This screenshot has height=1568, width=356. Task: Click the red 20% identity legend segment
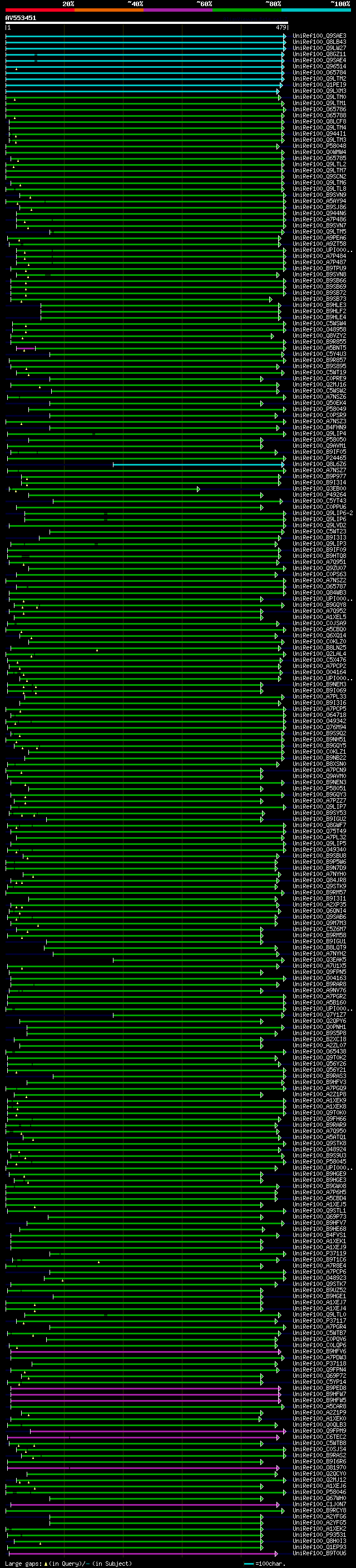(x=39, y=10)
